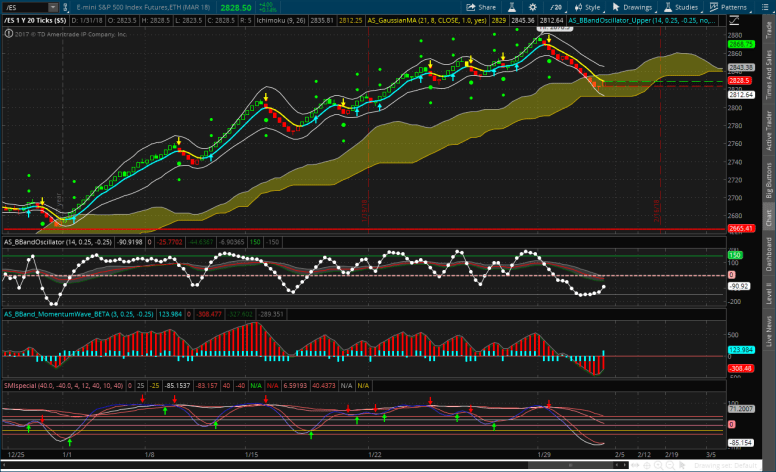Open the Level II sidebar tab
This screenshot has width=776, height=472.
coord(768,291)
